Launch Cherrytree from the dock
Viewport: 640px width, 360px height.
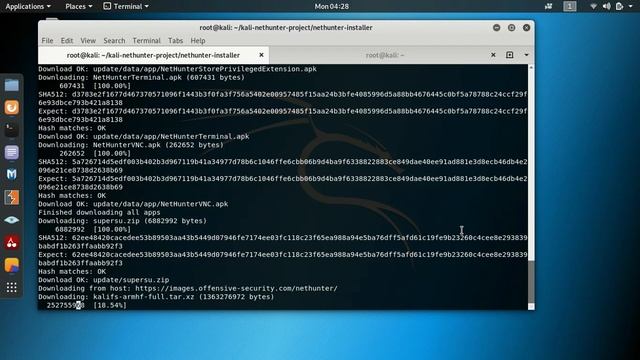pyautogui.click(x=11, y=243)
